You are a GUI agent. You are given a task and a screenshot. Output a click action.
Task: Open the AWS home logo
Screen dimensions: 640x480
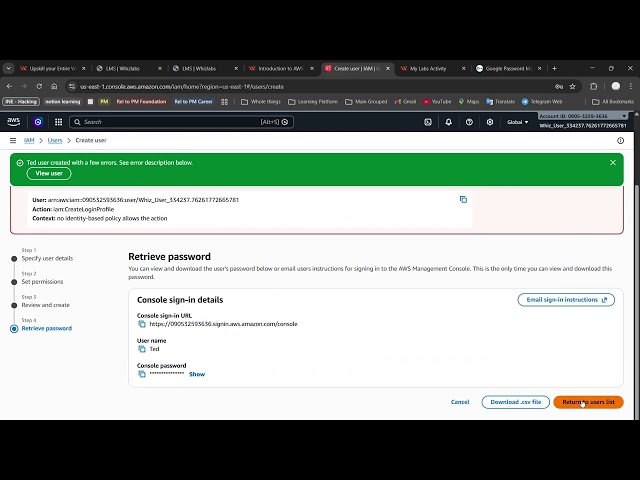click(13, 122)
